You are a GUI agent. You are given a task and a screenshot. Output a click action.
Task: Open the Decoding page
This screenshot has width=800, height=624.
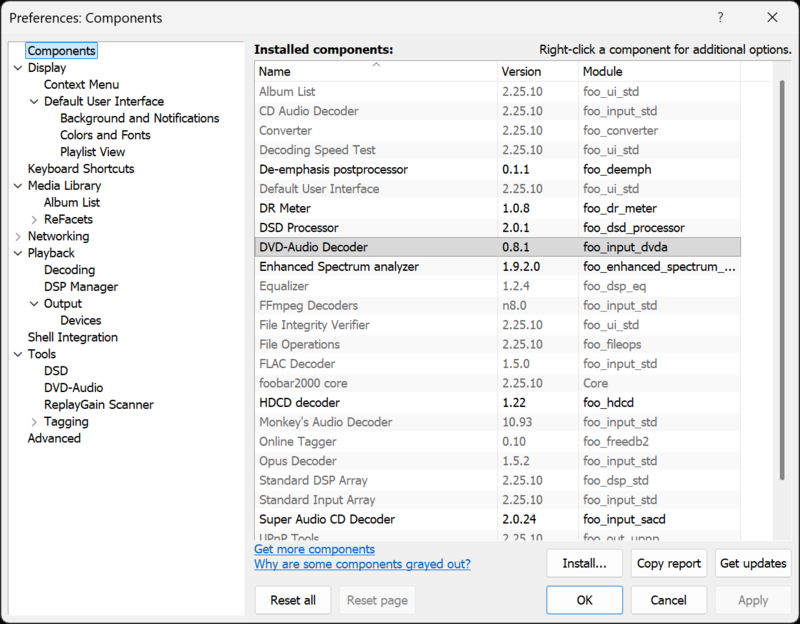coord(69,270)
